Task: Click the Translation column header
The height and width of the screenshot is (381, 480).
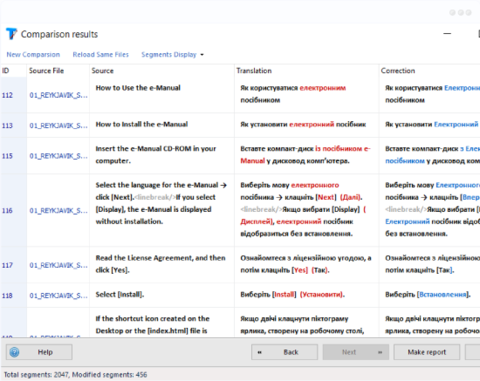Action: pyautogui.click(x=306, y=71)
